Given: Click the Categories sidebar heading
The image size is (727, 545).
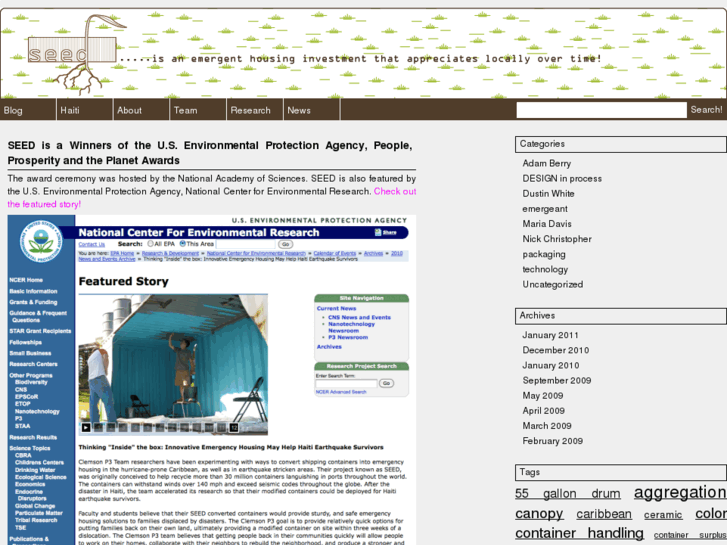Looking at the screenshot, I should point(620,144).
